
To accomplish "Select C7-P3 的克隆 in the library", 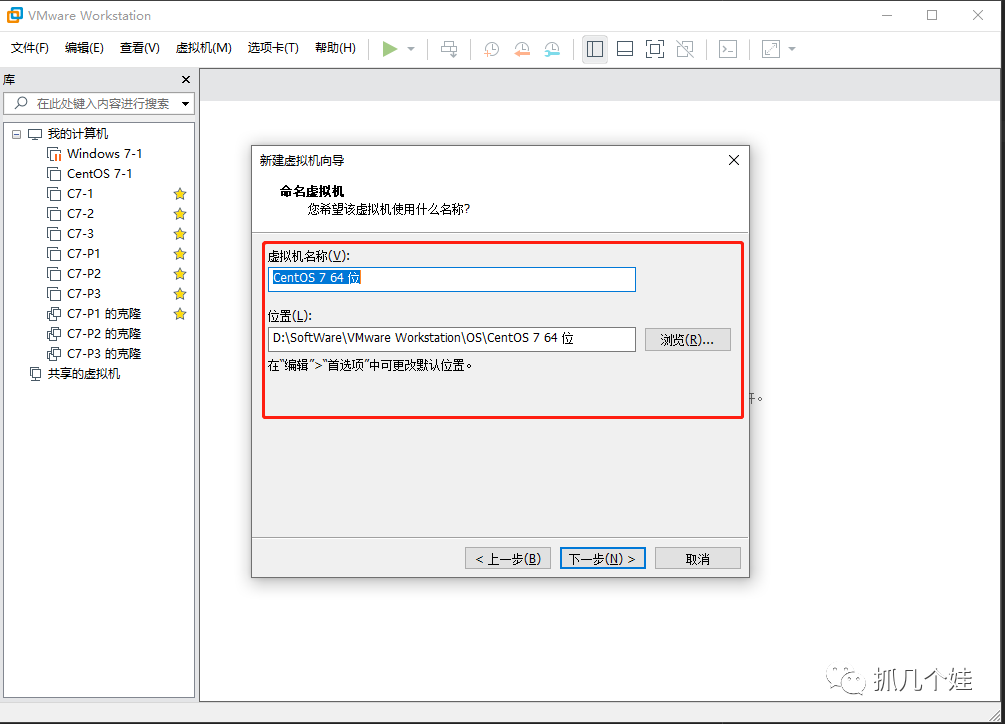I will [104, 354].
